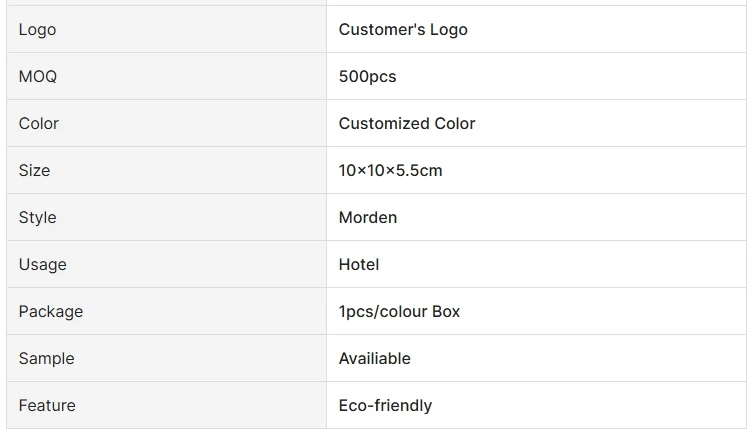This screenshot has width=747, height=431.
Task: Click the Usage label cell
Action: 42,265
